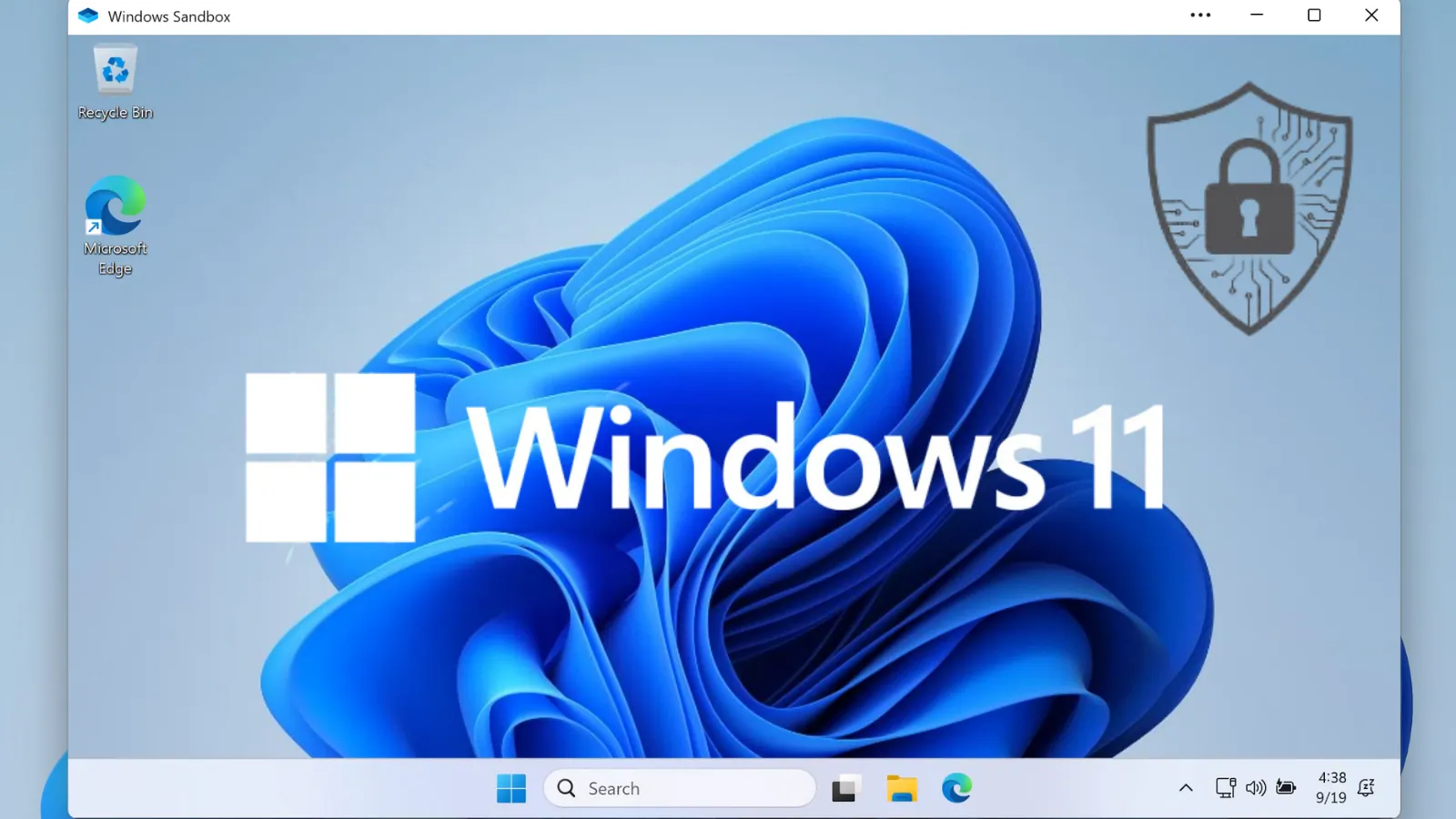Viewport: 1456px width, 819px height.
Task: Close the Windows Sandbox window
Action: 1371,15
